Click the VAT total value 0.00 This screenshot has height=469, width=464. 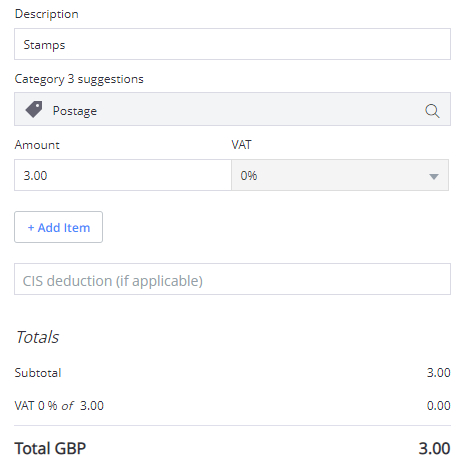pos(439,406)
